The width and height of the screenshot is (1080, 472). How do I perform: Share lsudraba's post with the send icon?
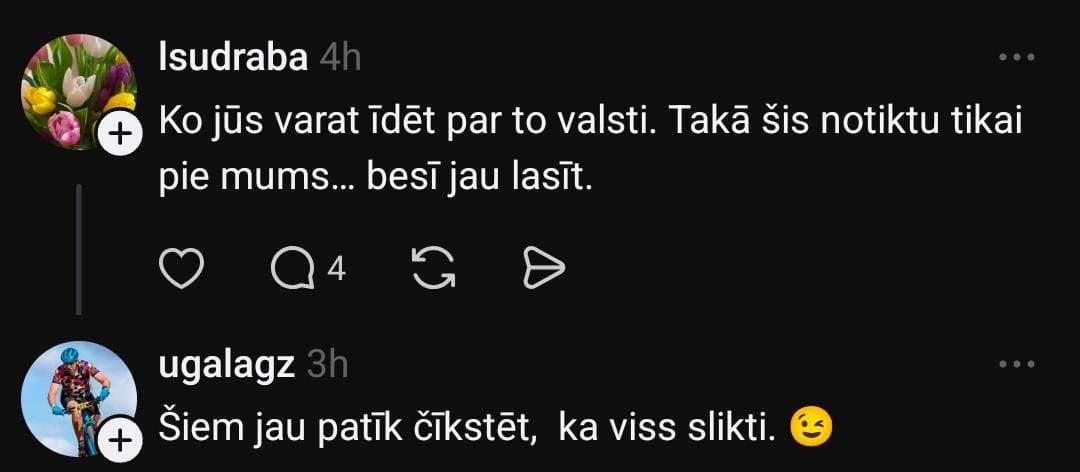(x=545, y=267)
